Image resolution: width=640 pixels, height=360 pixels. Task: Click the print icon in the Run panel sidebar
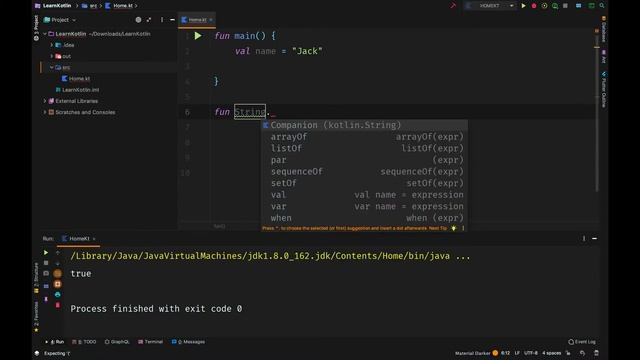click(x=58, y=294)
